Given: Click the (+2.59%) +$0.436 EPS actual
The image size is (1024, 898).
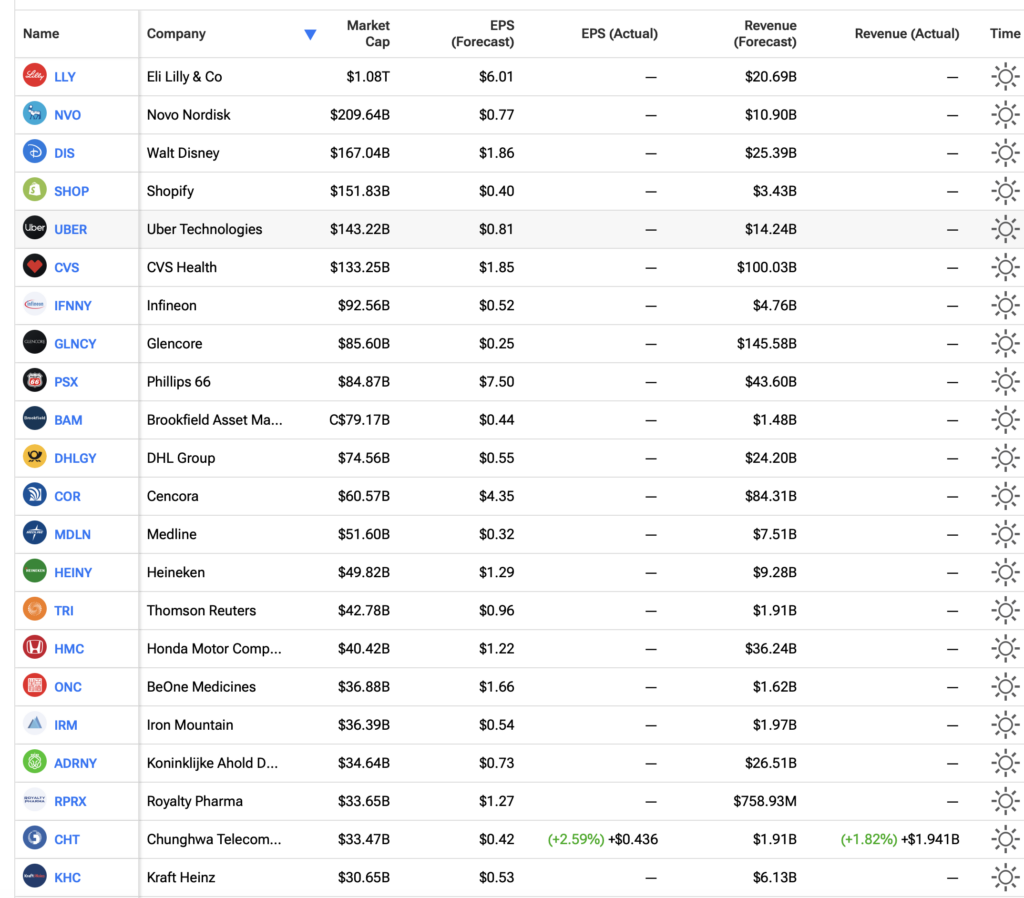Looking at the screenshot, I should point(602,839).
